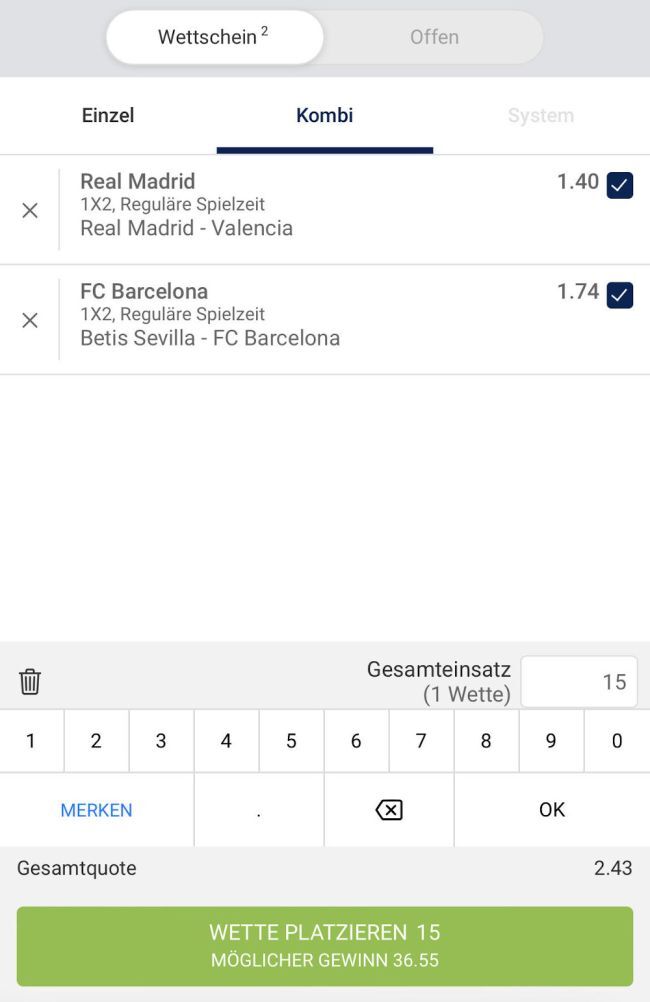650x1002 pixels.
Task: Focus the Gesamteinsatz stake input field
Action: tap(578, 682)
